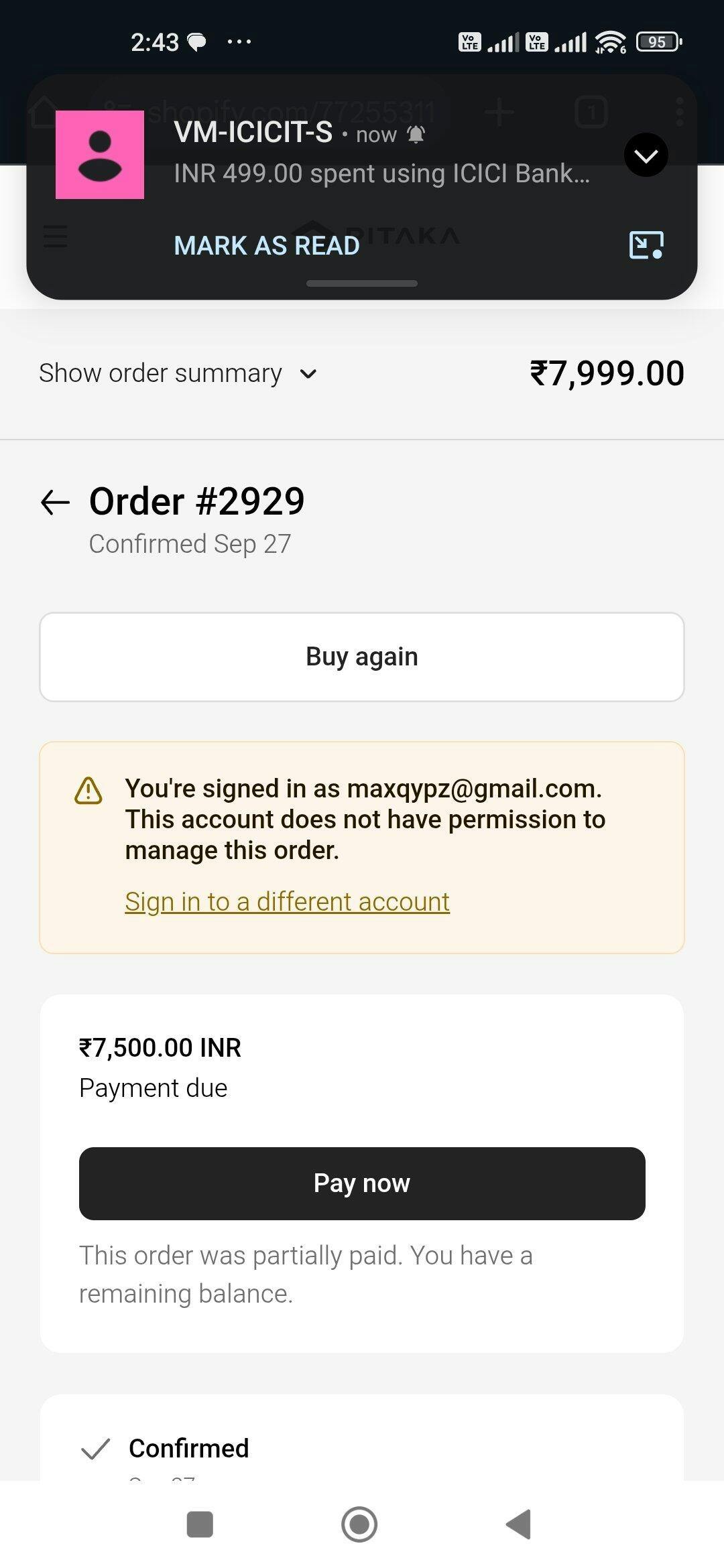Screen dimensions: 724x1568
Task: Open the INR 499.00 spent message
Action: click(381, 174)
